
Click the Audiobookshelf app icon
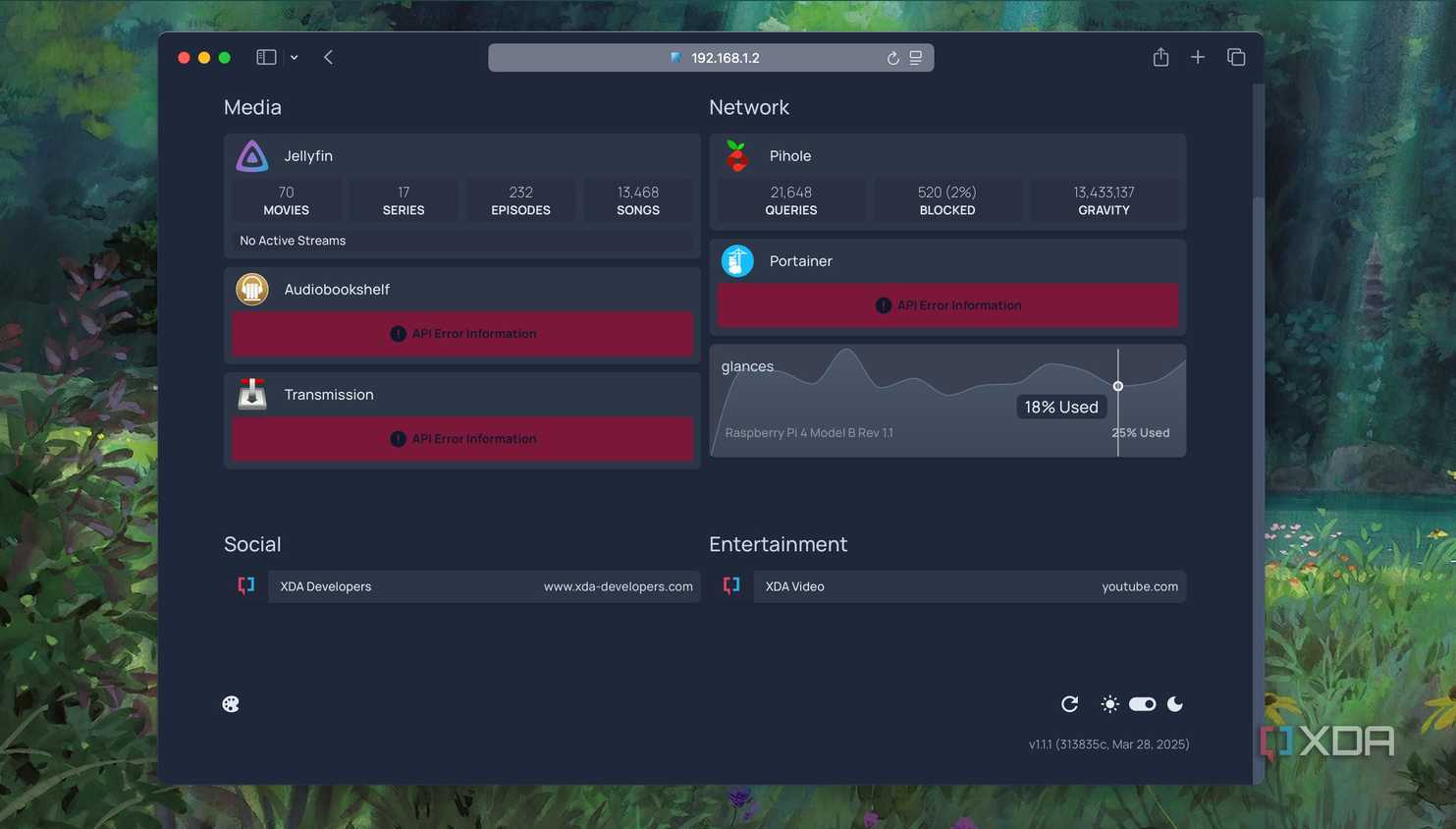252,290
